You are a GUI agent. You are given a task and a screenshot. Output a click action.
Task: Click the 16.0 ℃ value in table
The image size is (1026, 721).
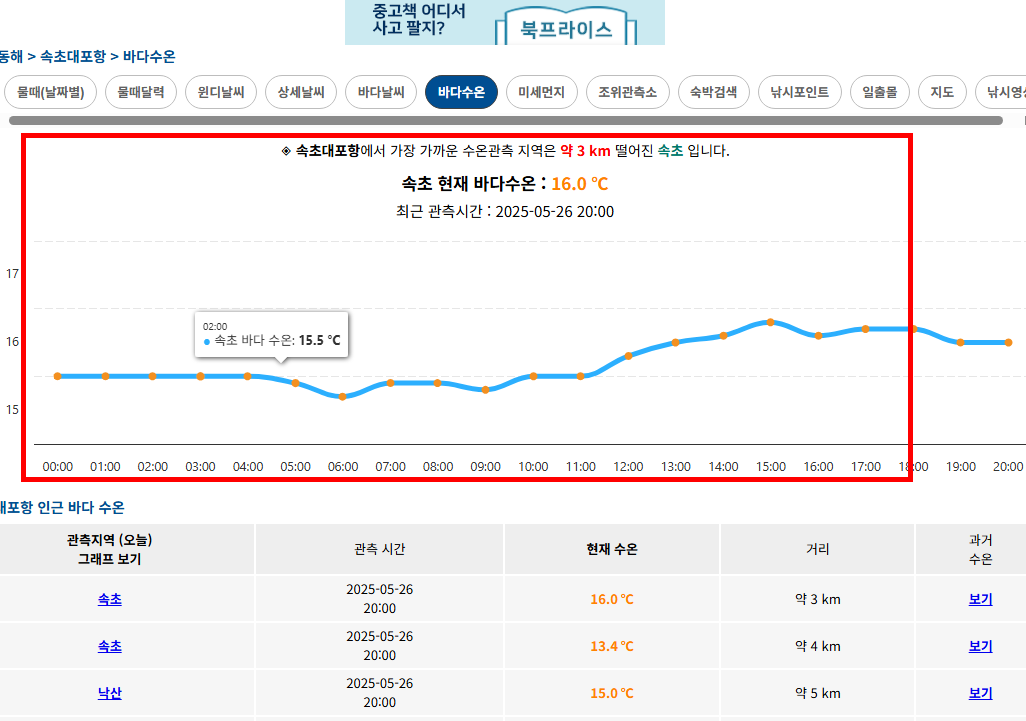612,599
